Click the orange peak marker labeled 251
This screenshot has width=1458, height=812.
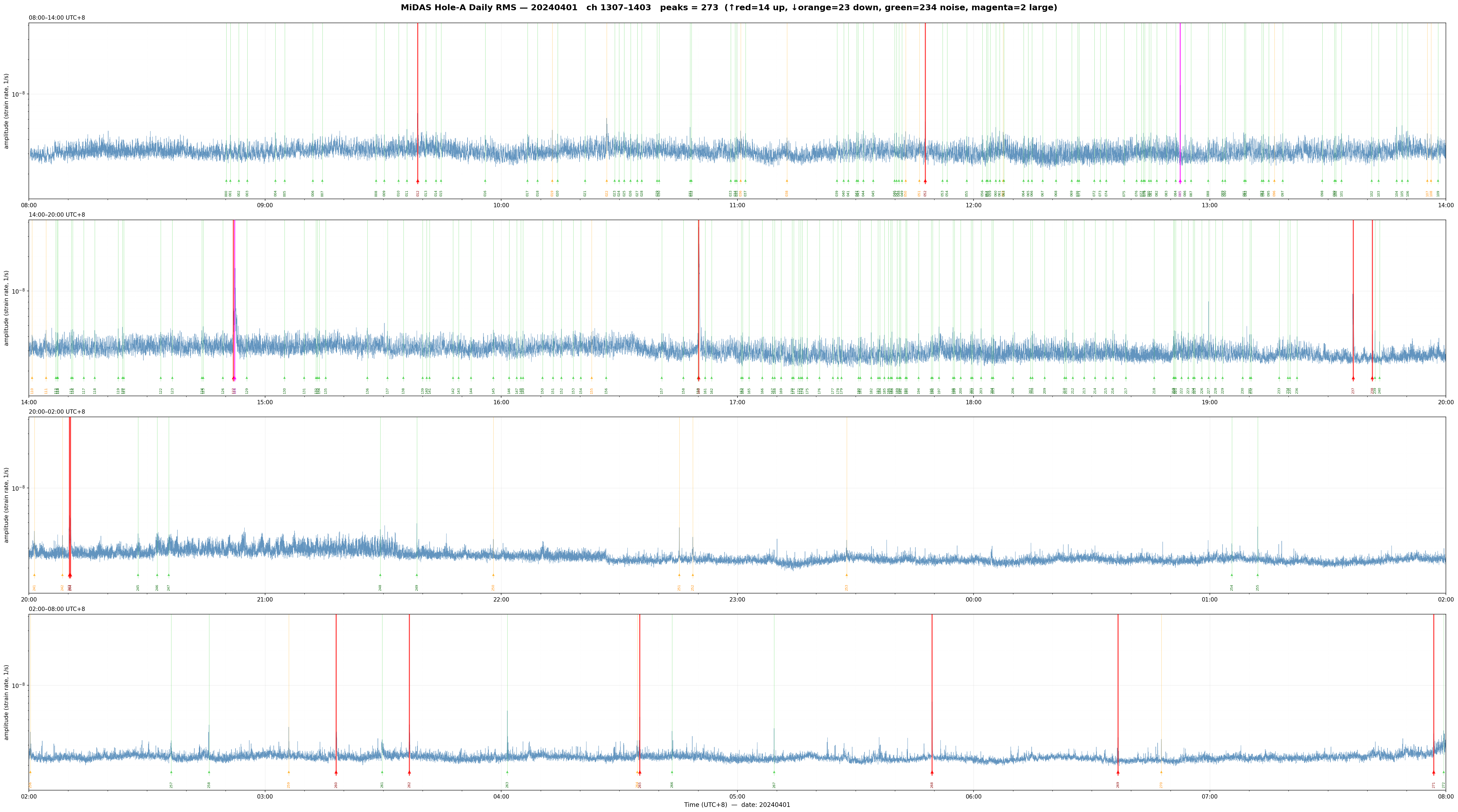(x=679, y=575)
